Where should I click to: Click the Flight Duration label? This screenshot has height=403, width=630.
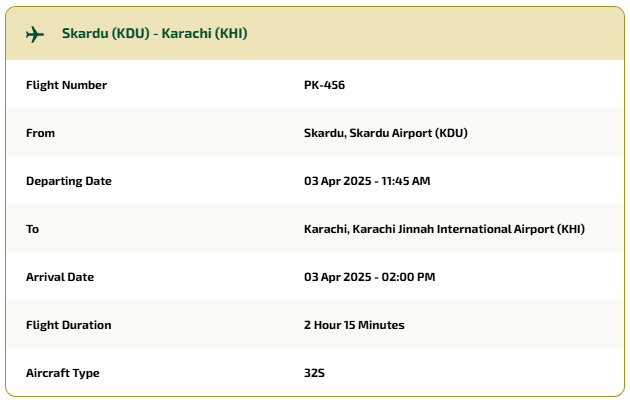(x=68, y=325)
